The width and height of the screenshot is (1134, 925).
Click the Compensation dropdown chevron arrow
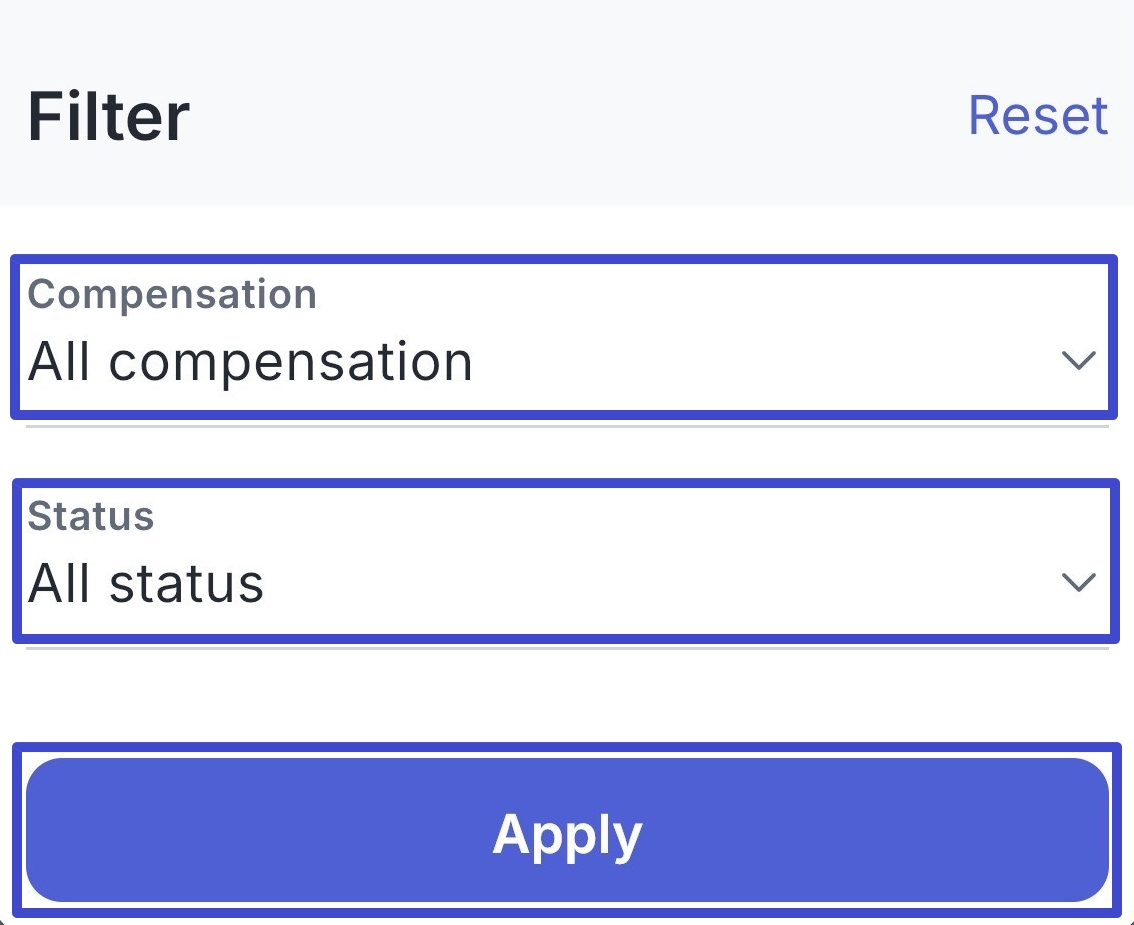click(1078, 361)
